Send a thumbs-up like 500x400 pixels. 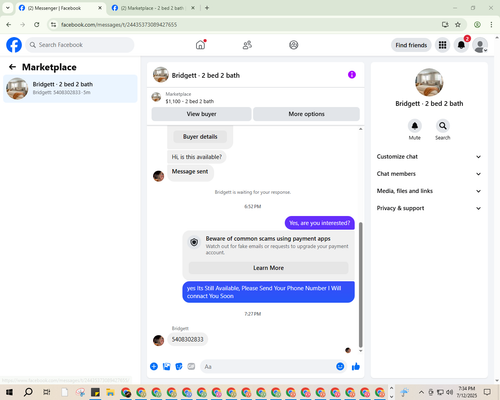pos(356,367)
